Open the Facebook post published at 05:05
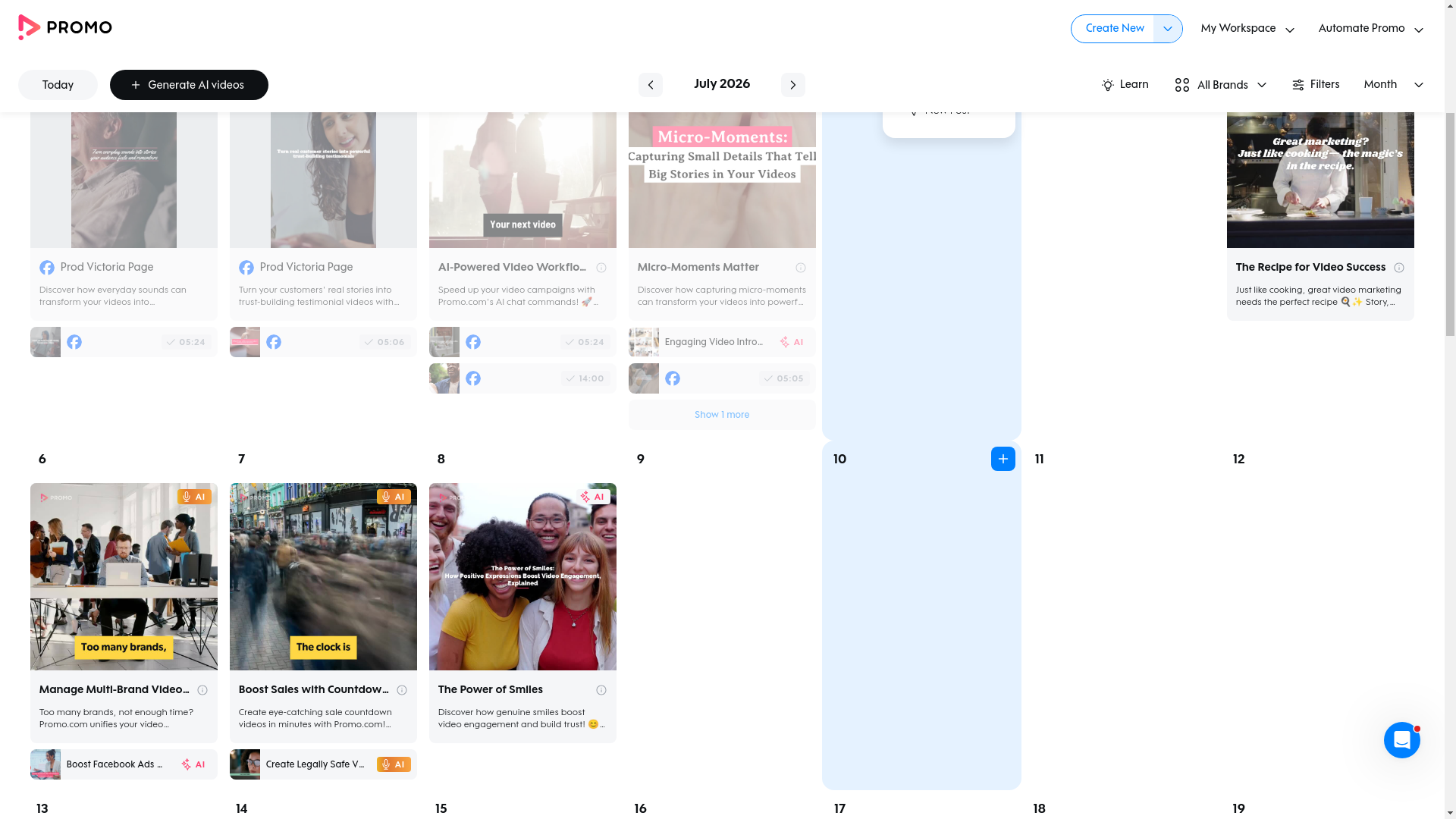This screenshot has height=819, width=1456. tap(722, 378)
